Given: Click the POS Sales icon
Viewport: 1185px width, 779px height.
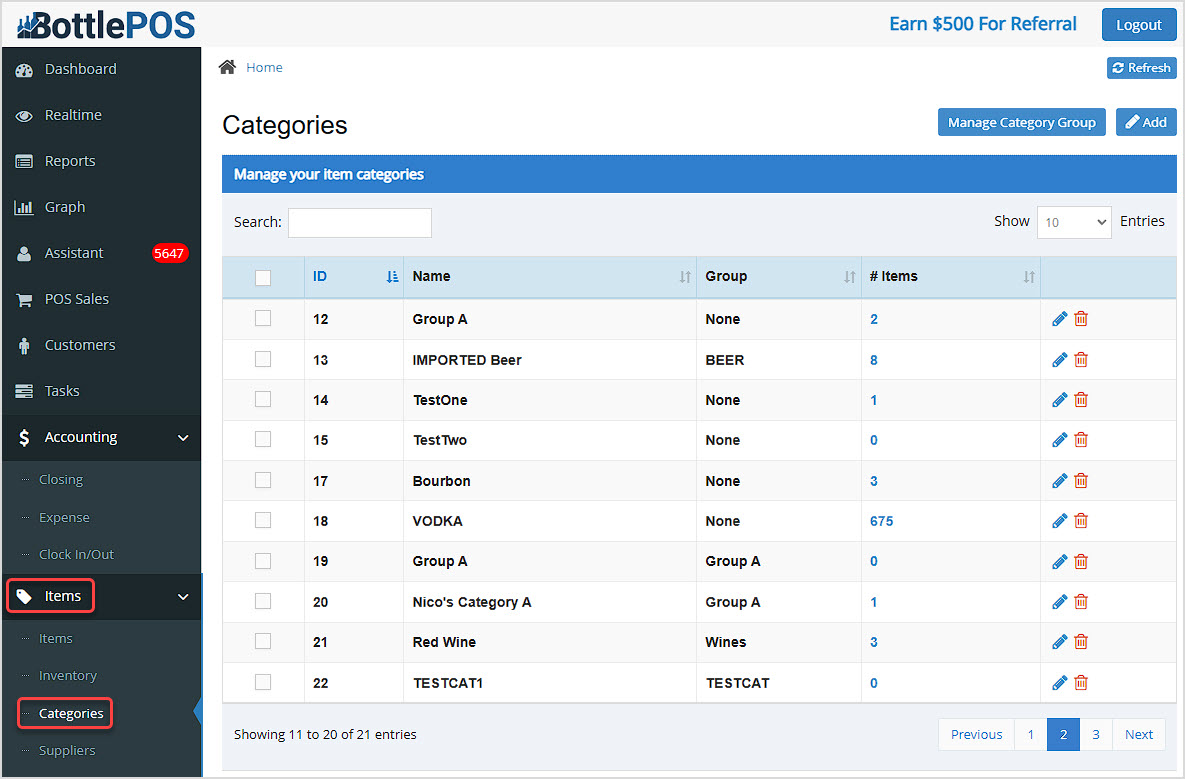Looking at the screenshot, I should pos(25,298).
